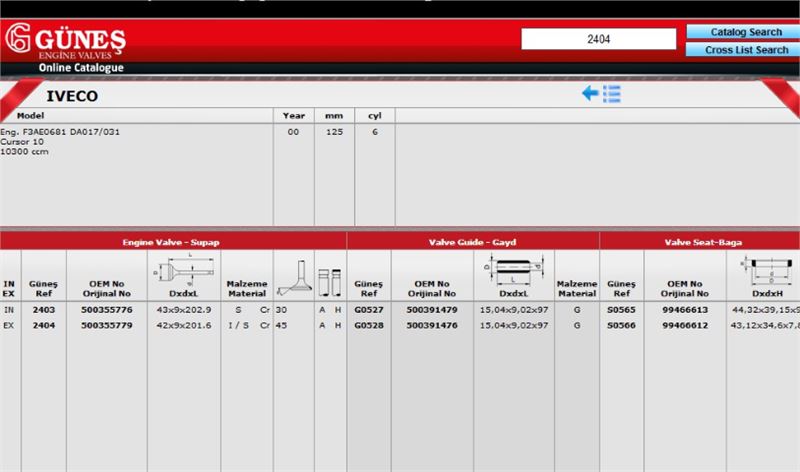This screenshot has width=800, height=472.
Task: Click the IVECO brand heading
Action: pyautogui.click(x=72, y=96)
